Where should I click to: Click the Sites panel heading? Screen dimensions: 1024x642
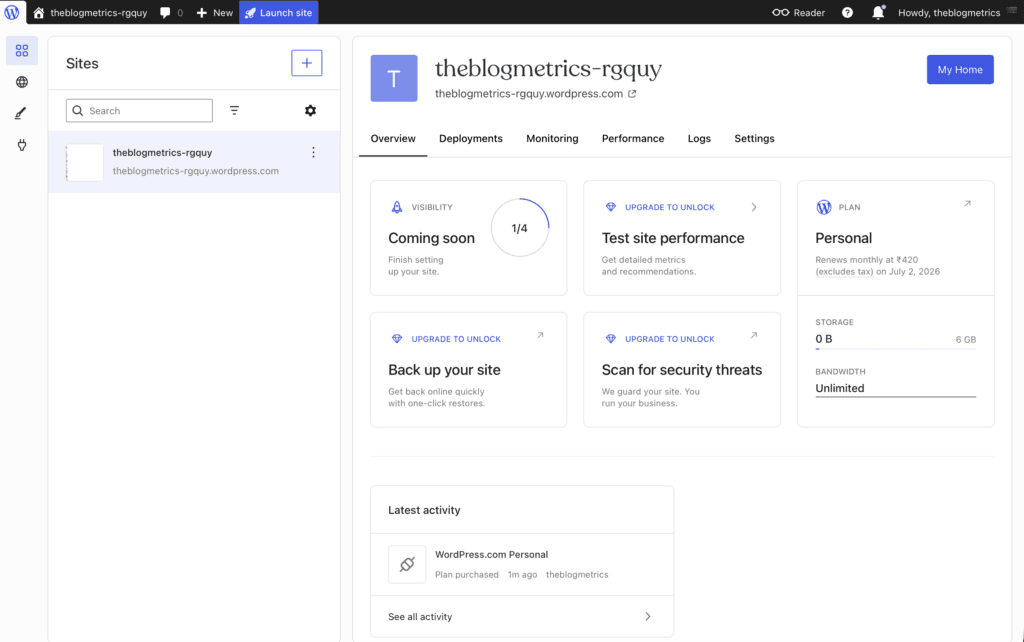click(x=82, y=63)
